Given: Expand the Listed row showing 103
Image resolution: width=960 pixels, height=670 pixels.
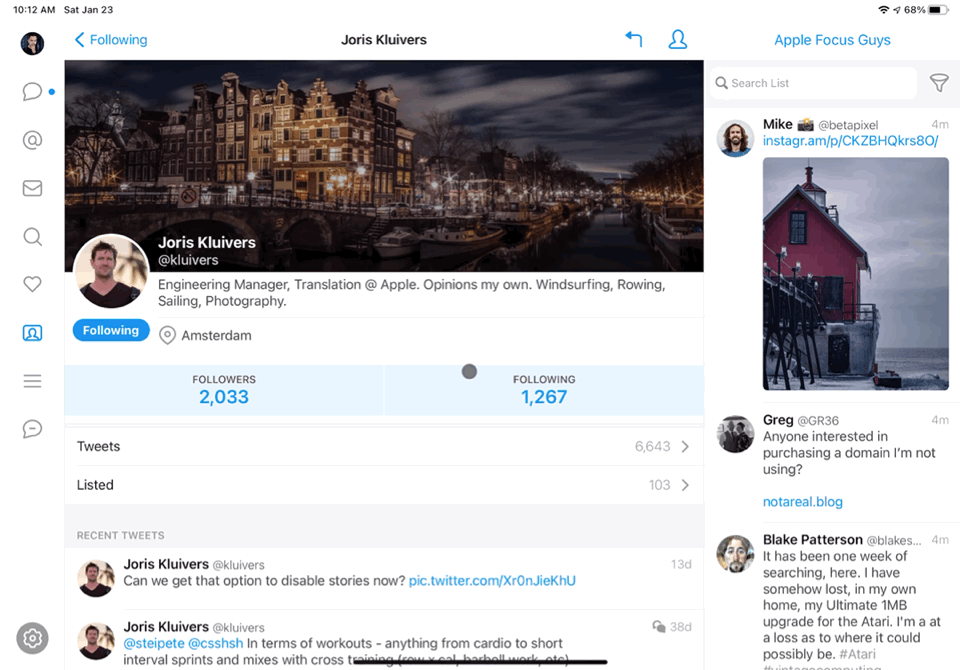Looking at the screenshot, I should point(383,485).
